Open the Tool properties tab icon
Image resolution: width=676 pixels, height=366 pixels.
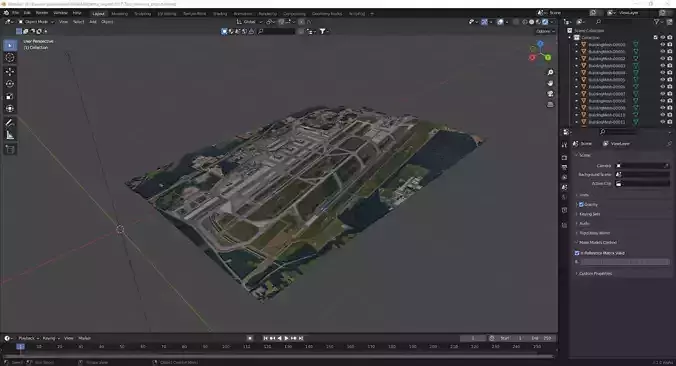564,145
